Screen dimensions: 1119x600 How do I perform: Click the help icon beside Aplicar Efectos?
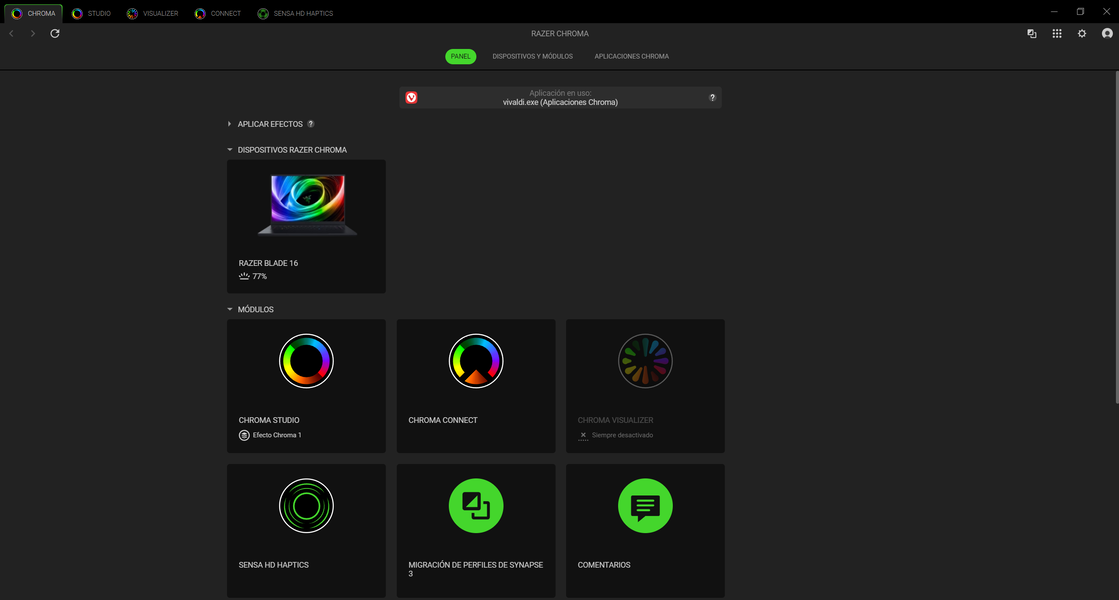click(310, 124)
